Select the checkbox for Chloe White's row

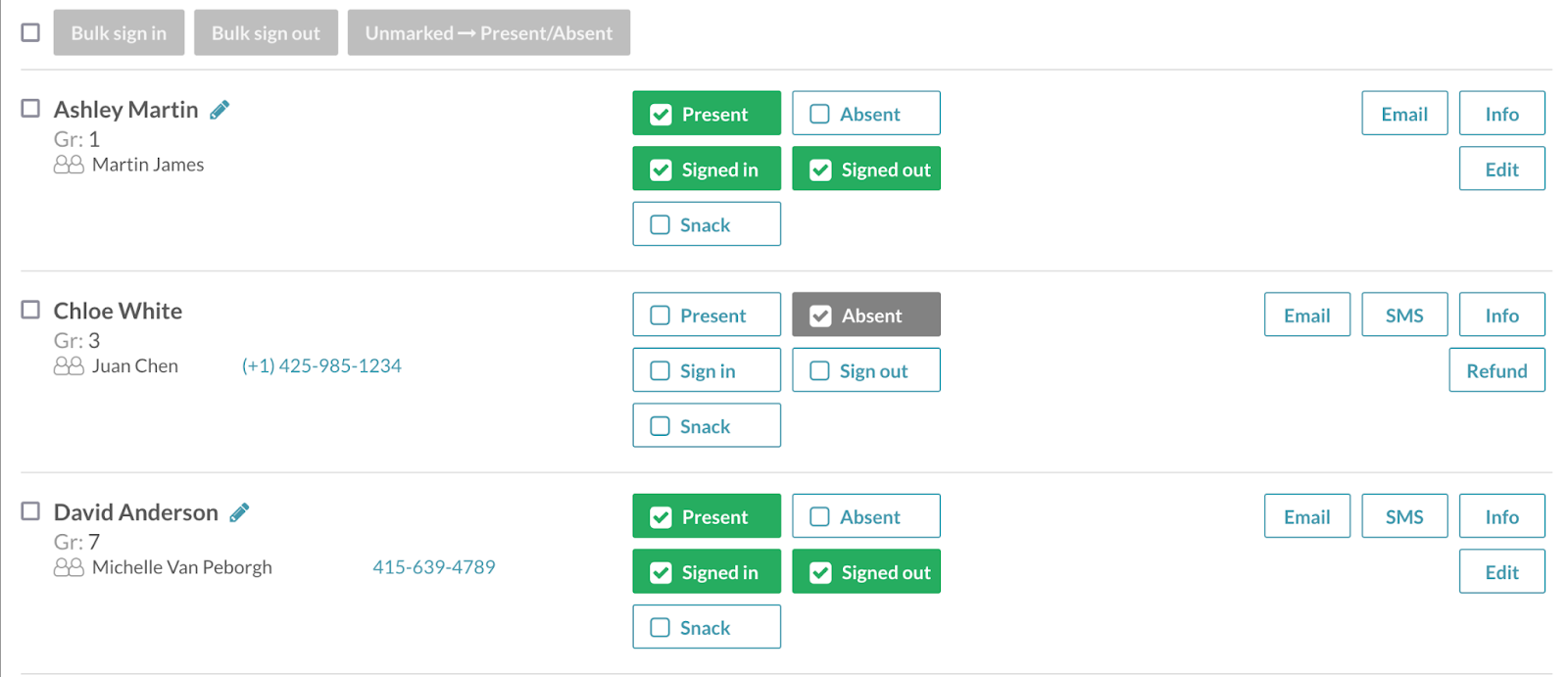(x=31, y=310)
